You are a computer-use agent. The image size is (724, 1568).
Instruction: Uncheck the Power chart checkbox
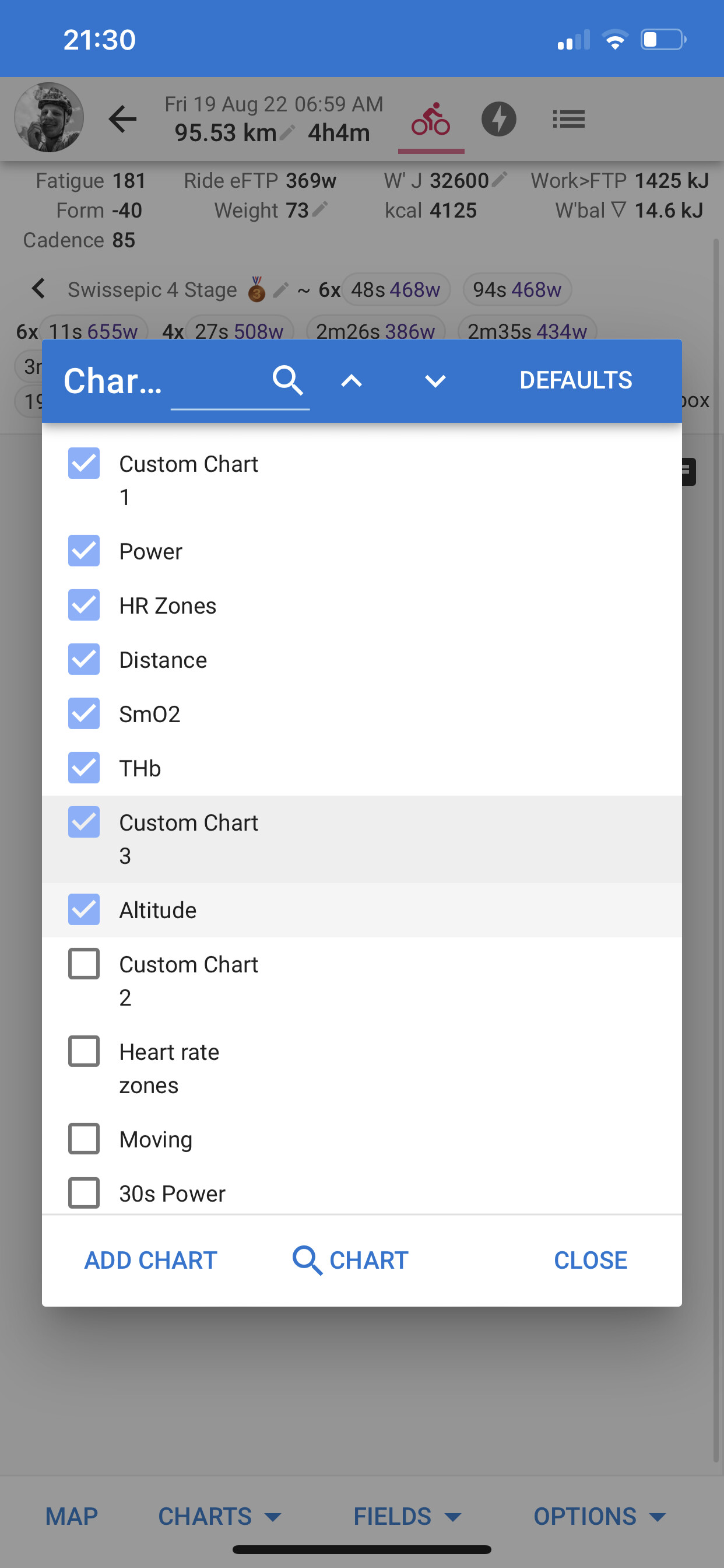click(x=84, y=551)
